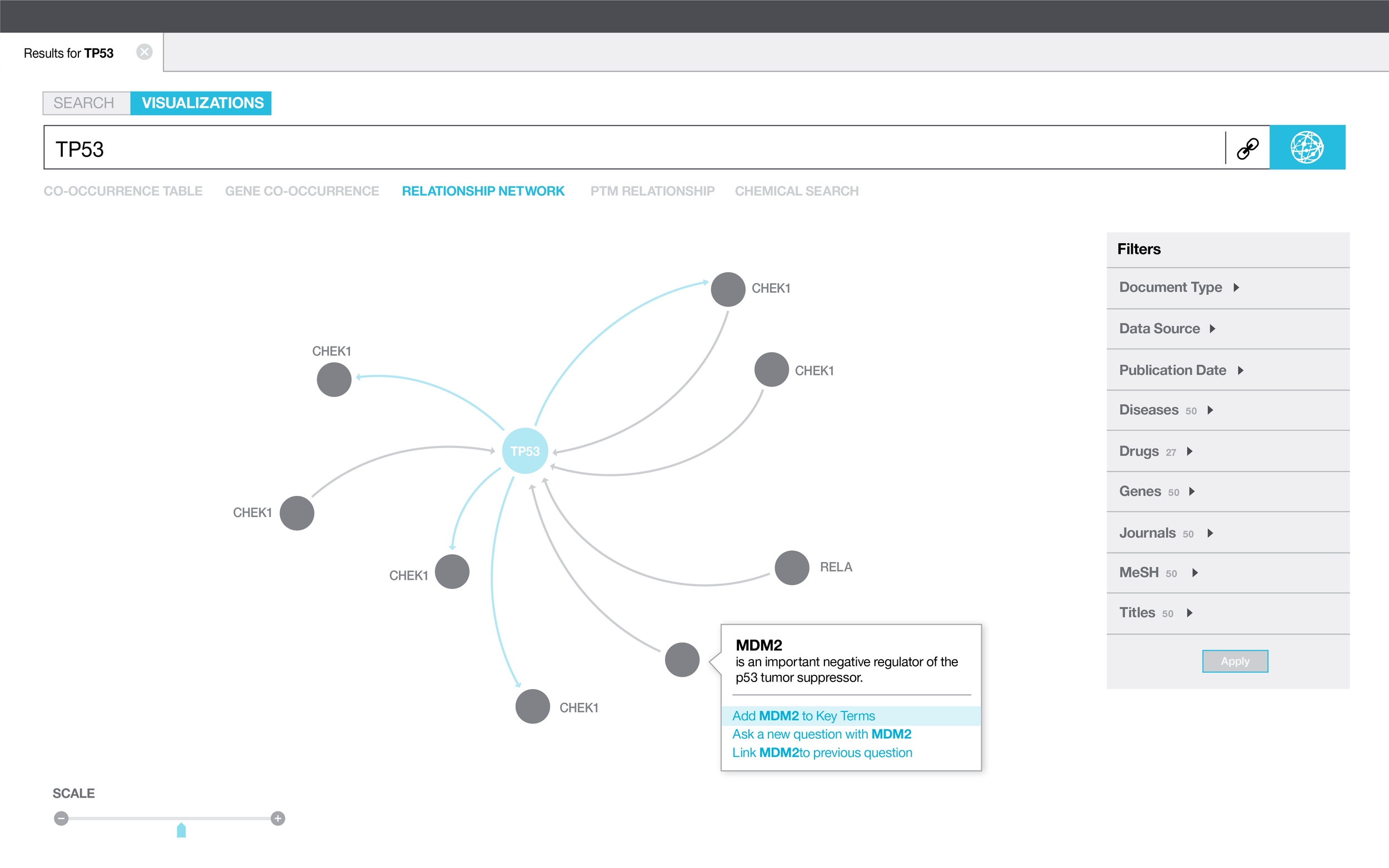Click the plus icon on scale slider
The width and height of the screenshot is (1389, 868).
point(278,818)
